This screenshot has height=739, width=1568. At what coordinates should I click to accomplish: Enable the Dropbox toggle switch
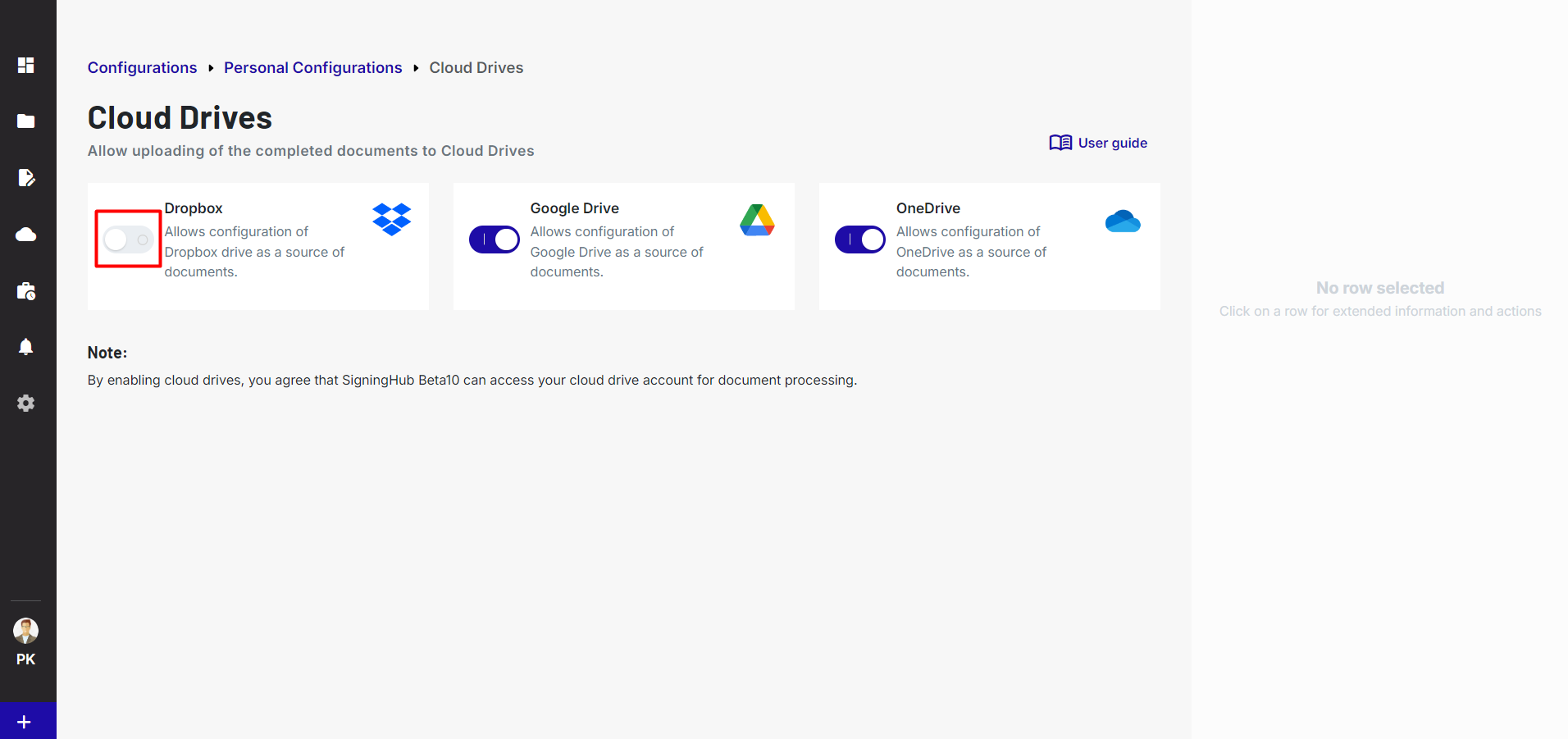(x=129, y=239)
